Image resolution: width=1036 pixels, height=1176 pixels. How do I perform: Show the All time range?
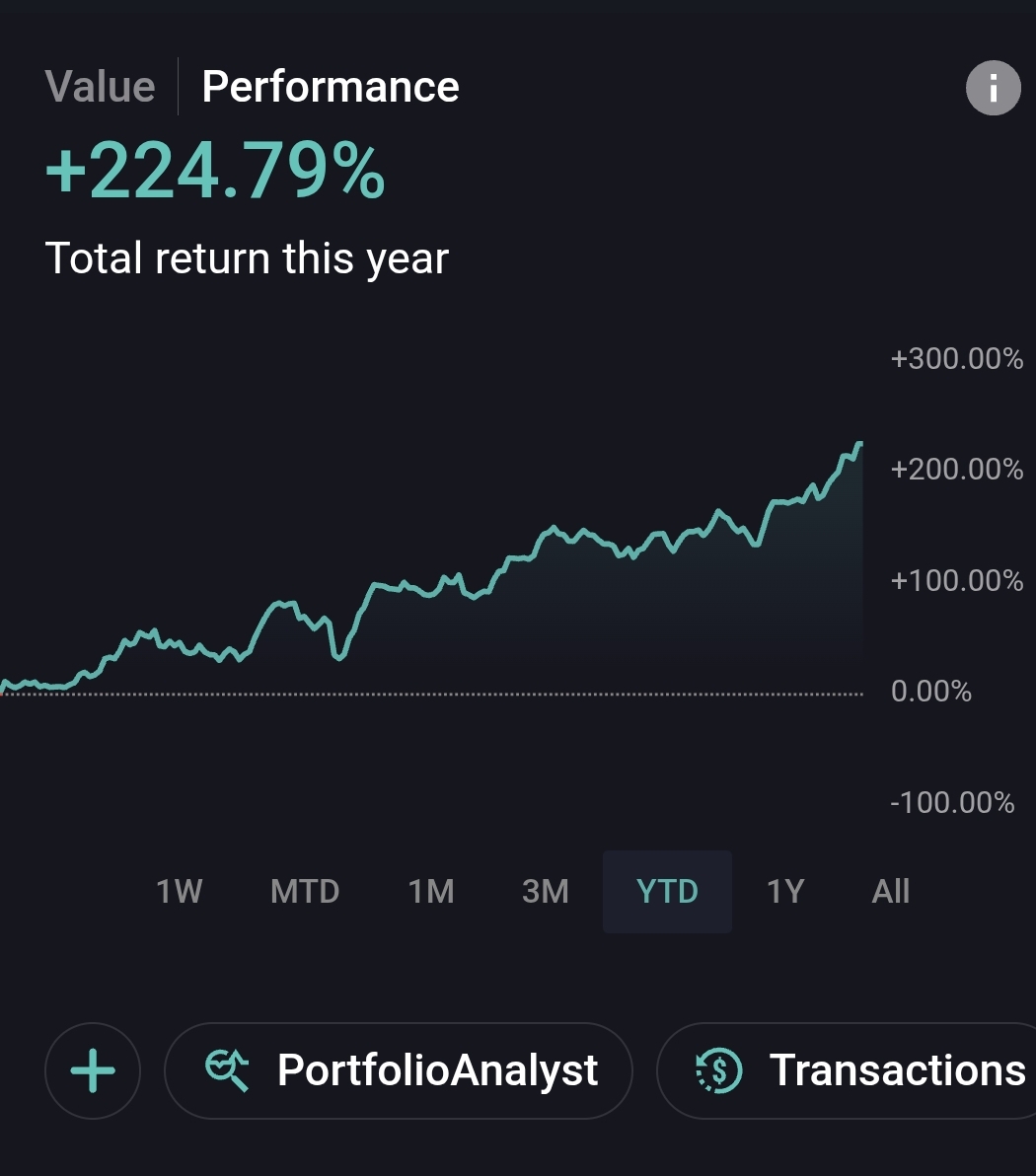pos(890,892)
